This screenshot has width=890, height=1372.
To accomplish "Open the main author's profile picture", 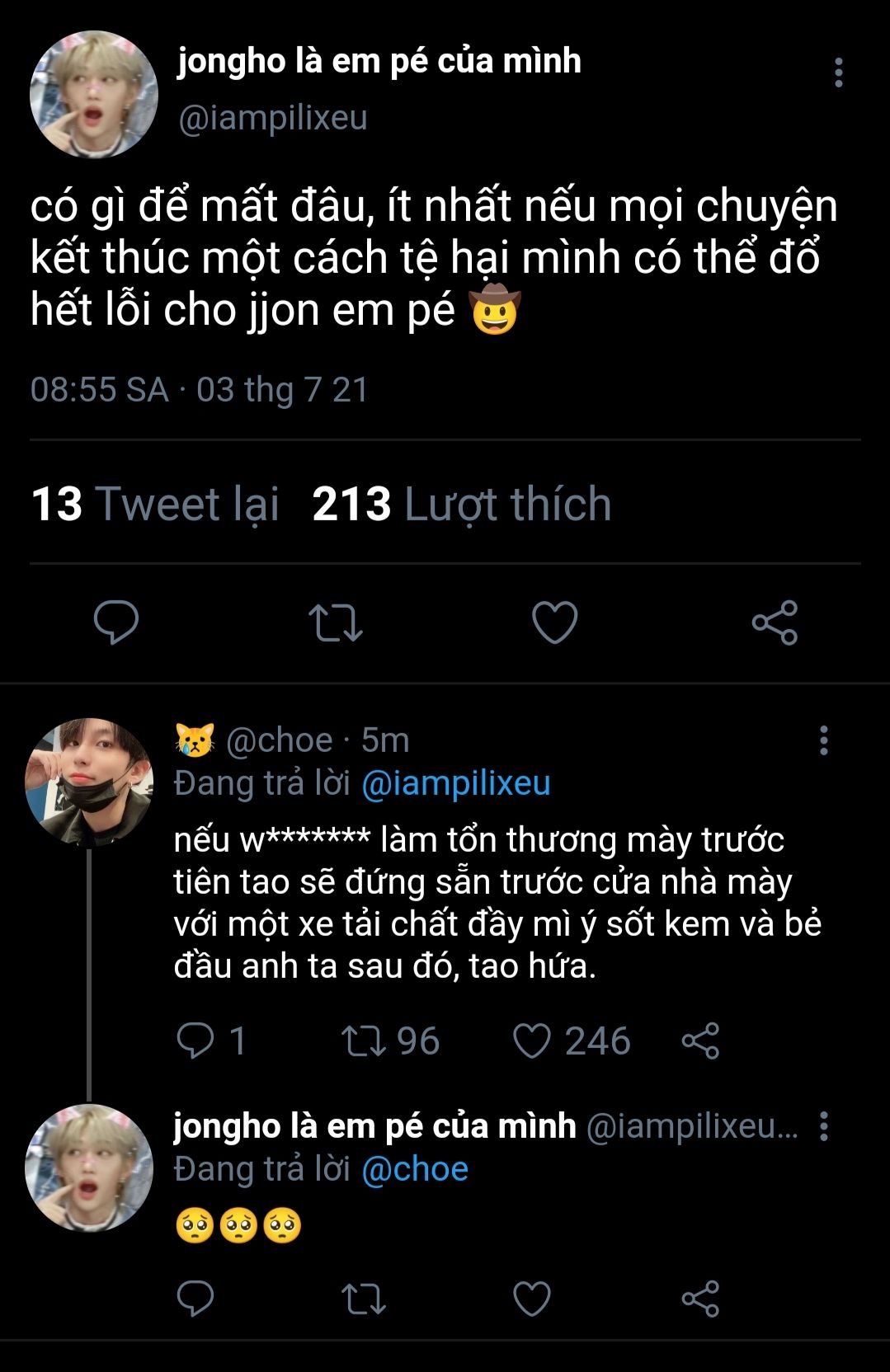I will tap(93, 94).
